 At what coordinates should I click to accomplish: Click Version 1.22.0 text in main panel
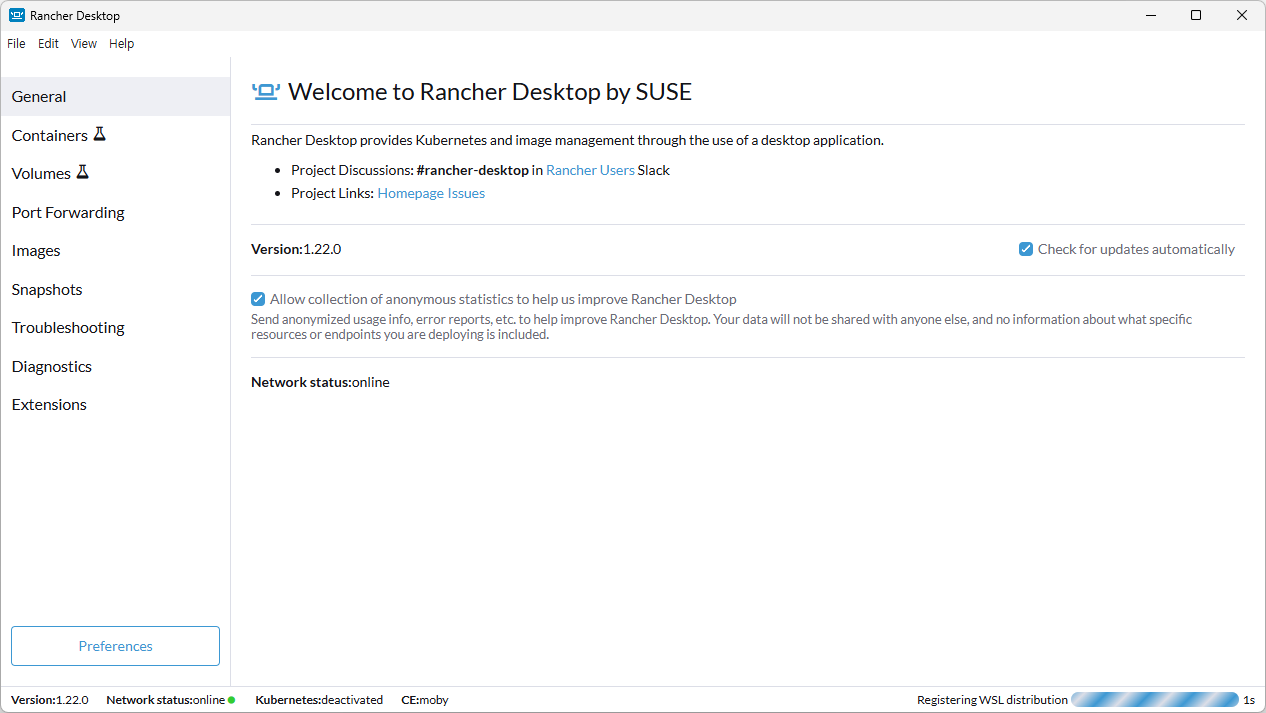click(296, 249)
